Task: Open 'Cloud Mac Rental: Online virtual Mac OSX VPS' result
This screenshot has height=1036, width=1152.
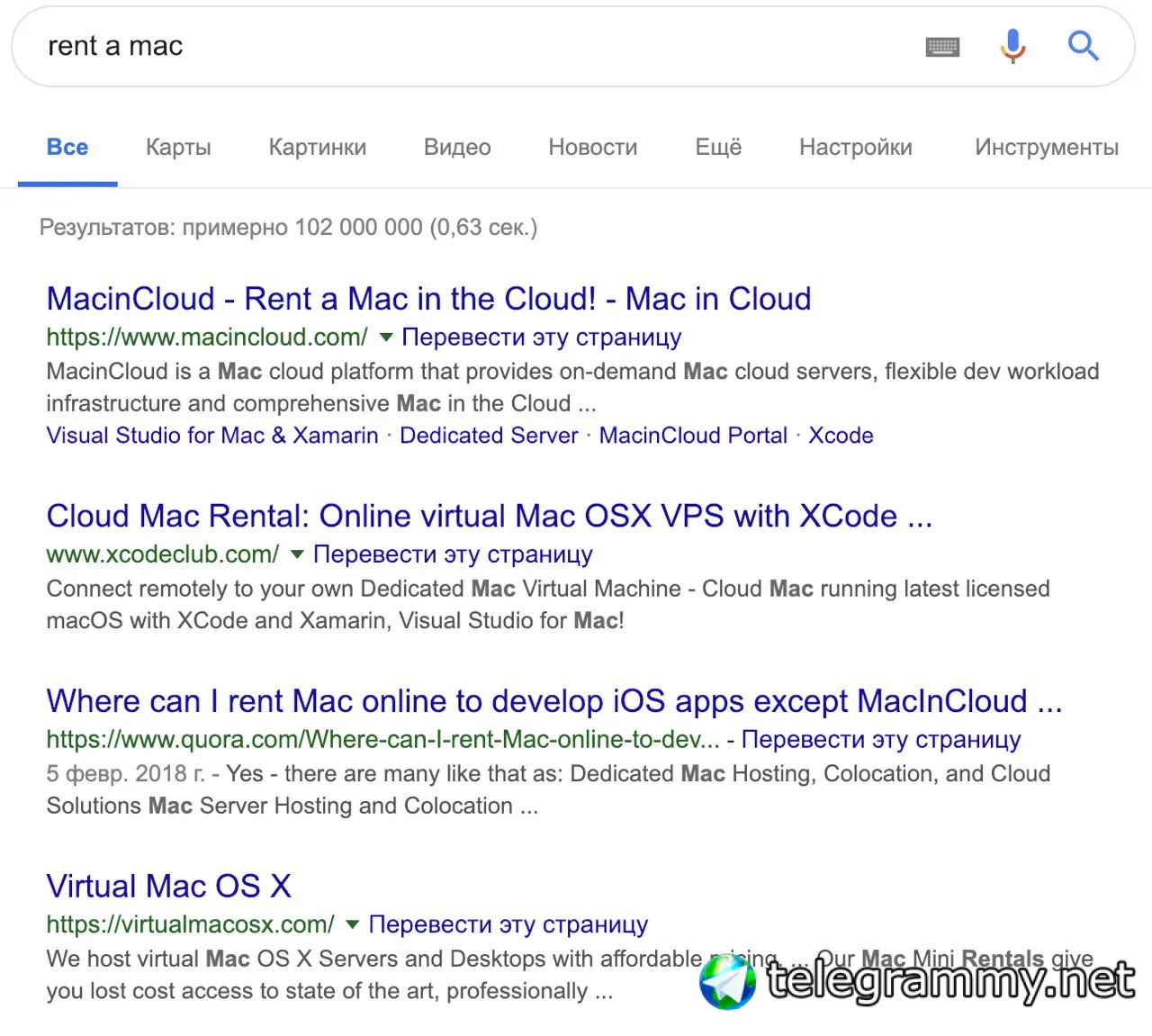Action: (x=490, y=517)
